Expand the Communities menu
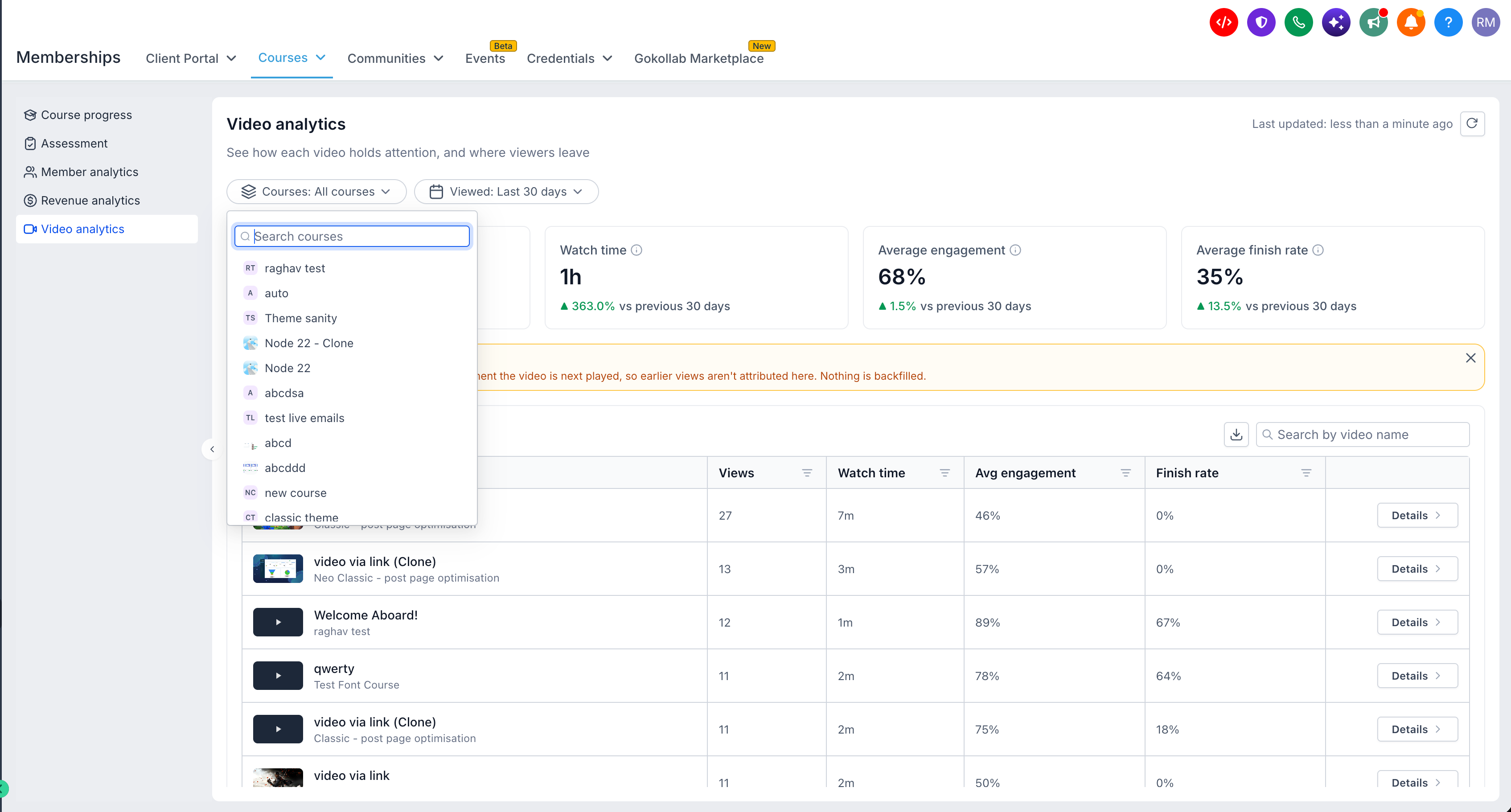Image resolution: width=1511 pixels, height=812 pixels. coord(395,59)
